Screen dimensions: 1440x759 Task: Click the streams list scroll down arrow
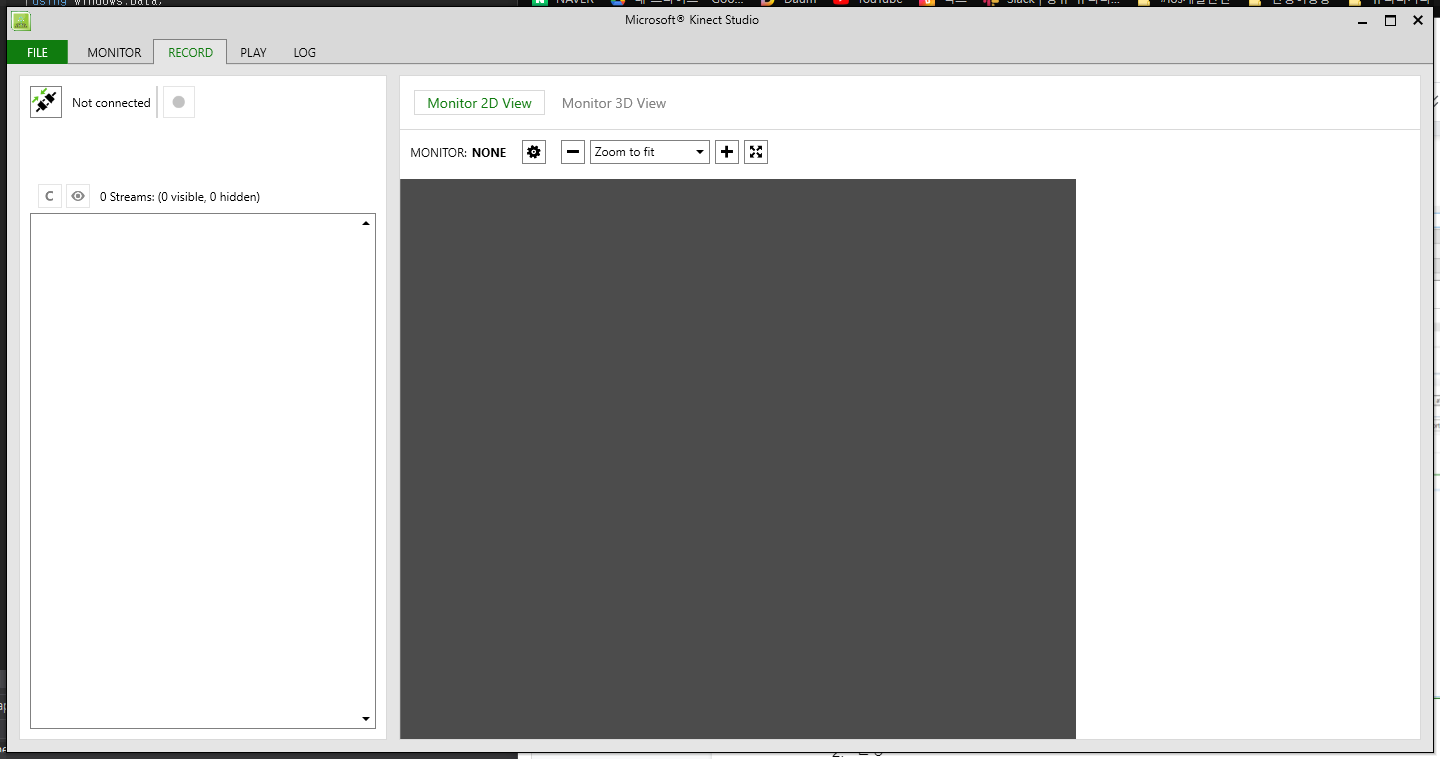coord(366,719)
